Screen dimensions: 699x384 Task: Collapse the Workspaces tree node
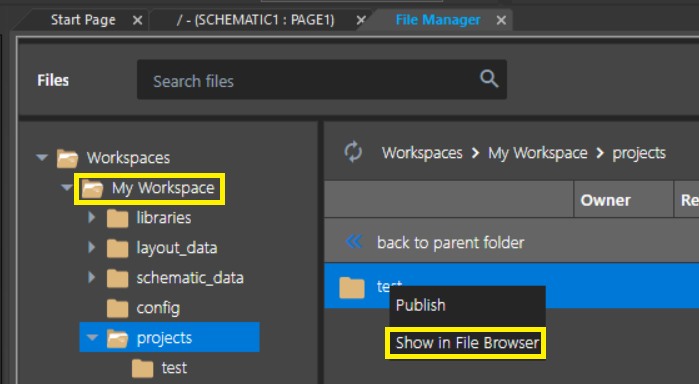[42, 157]
